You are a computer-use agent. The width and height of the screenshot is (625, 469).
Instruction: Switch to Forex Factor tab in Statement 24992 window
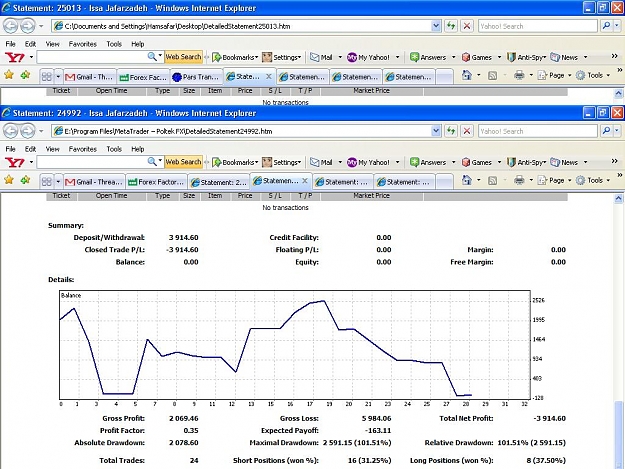(157, 182)
